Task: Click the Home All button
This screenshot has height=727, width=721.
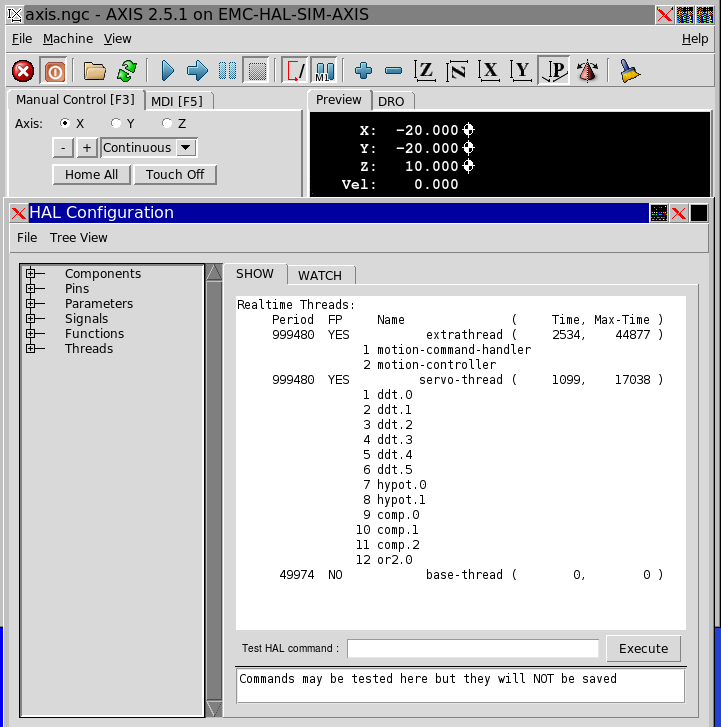Action: pyautogui.click(x=91, y=175)
